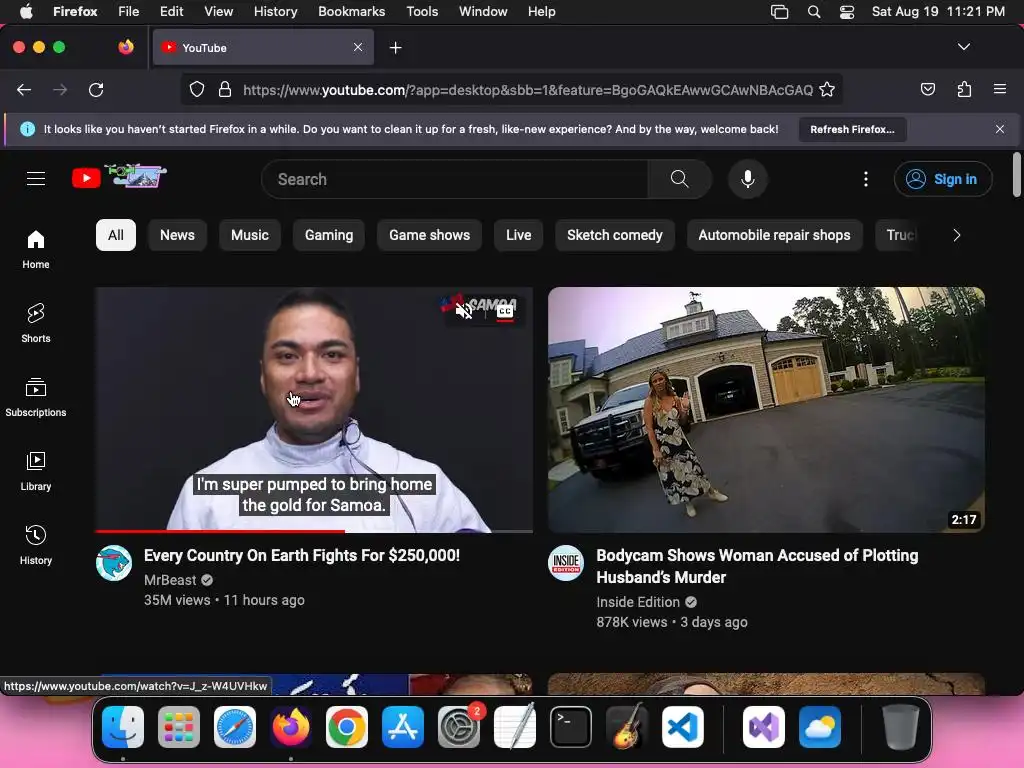Open macOS Spotlight search icon

click(814, 12)
